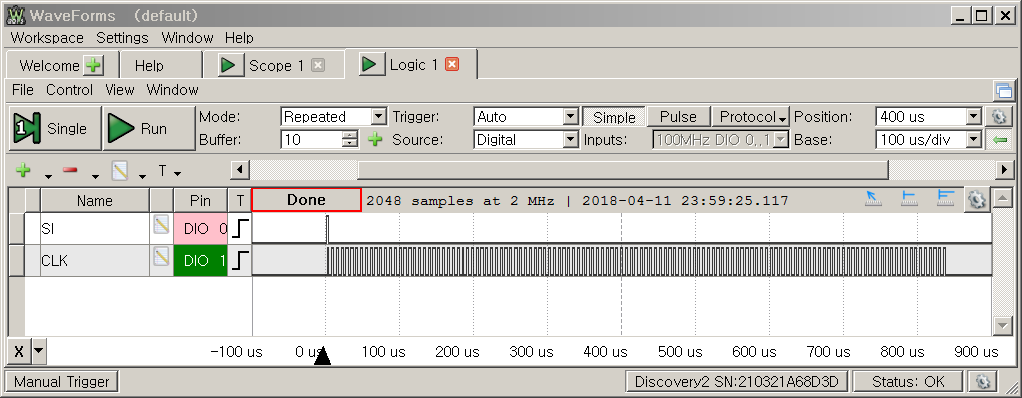This screenshot has width=1022, height=398.
Task: Click the Run acquisition button
Action: point(149,129)
